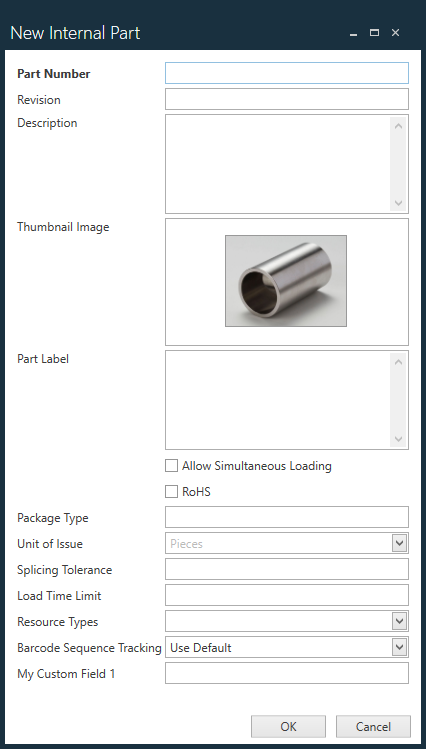Click inside the Description text area

click(x=278, y=164)
